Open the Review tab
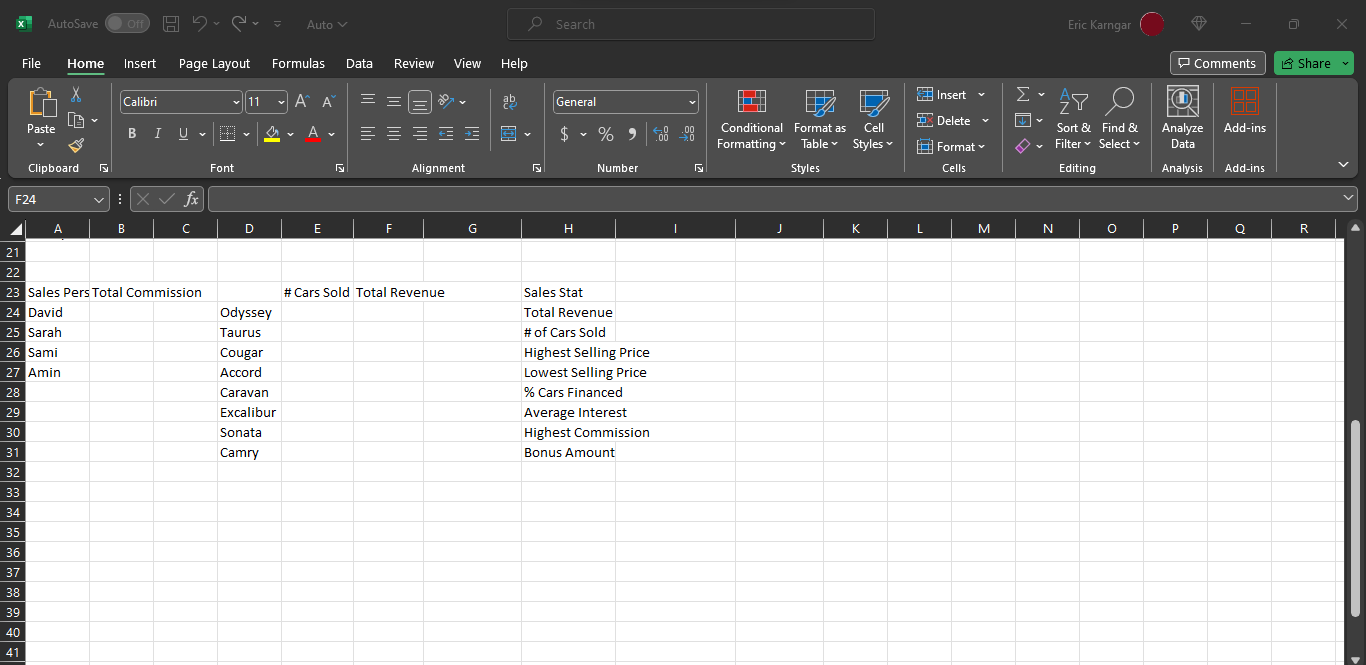Screen dimensions: 1366x665 coord(413,63)
